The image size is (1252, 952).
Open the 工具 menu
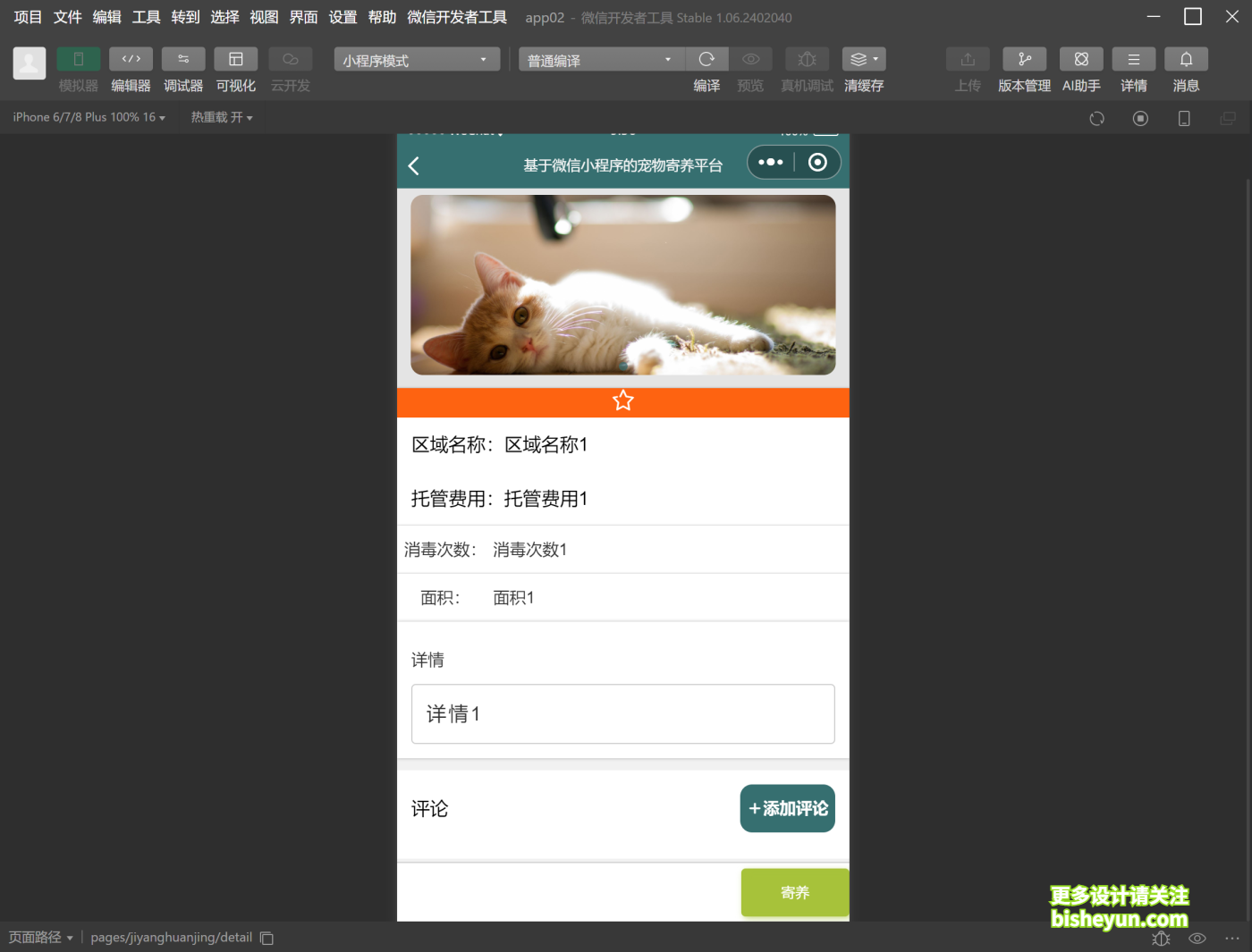[x=146, y=16]
